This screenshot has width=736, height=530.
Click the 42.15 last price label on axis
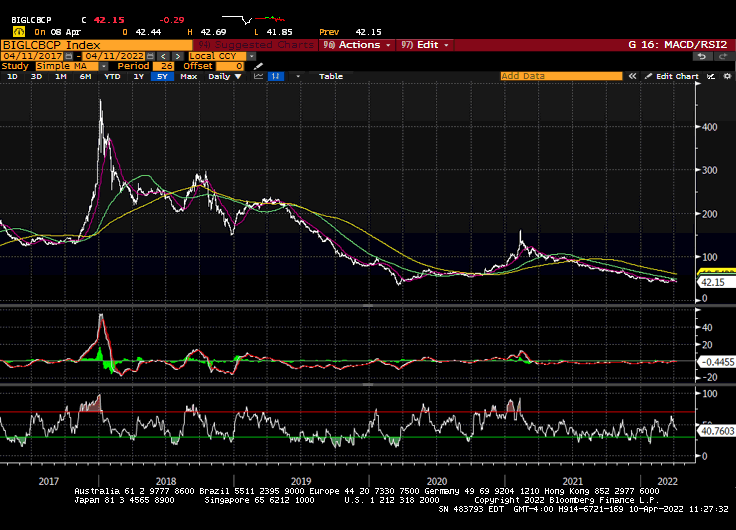pos(716,283)
